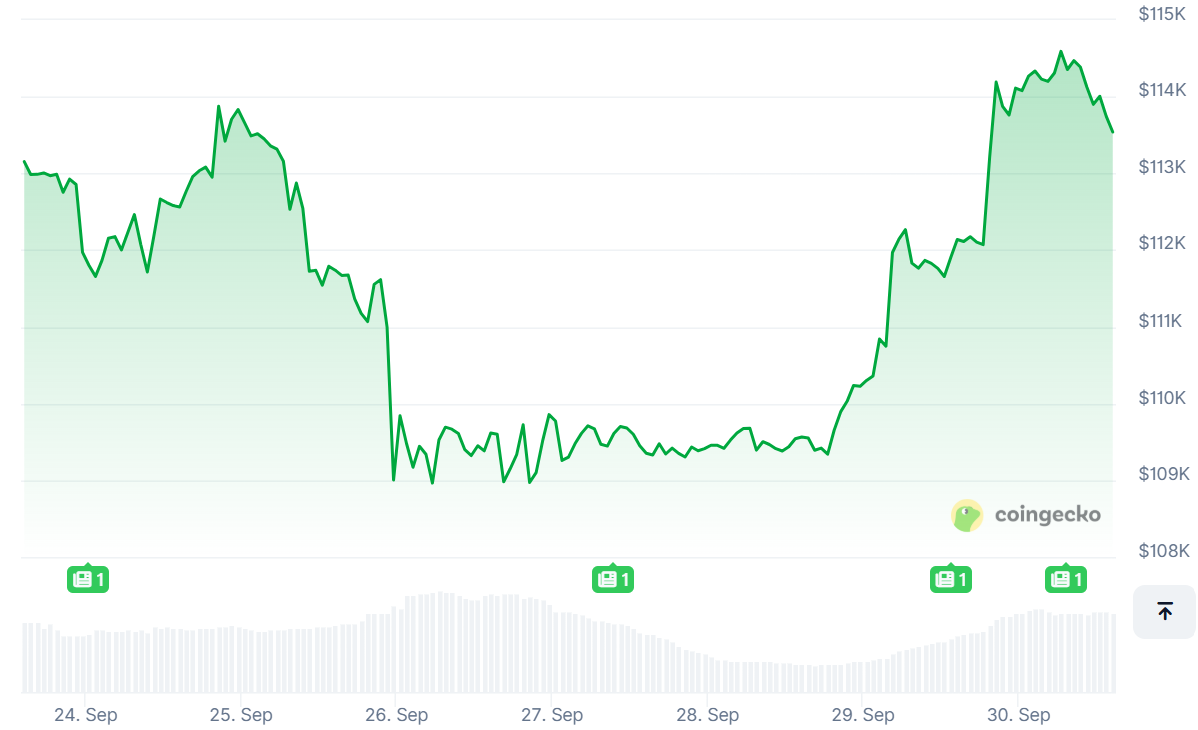Select the $112K price axis label

point(1161,243)
